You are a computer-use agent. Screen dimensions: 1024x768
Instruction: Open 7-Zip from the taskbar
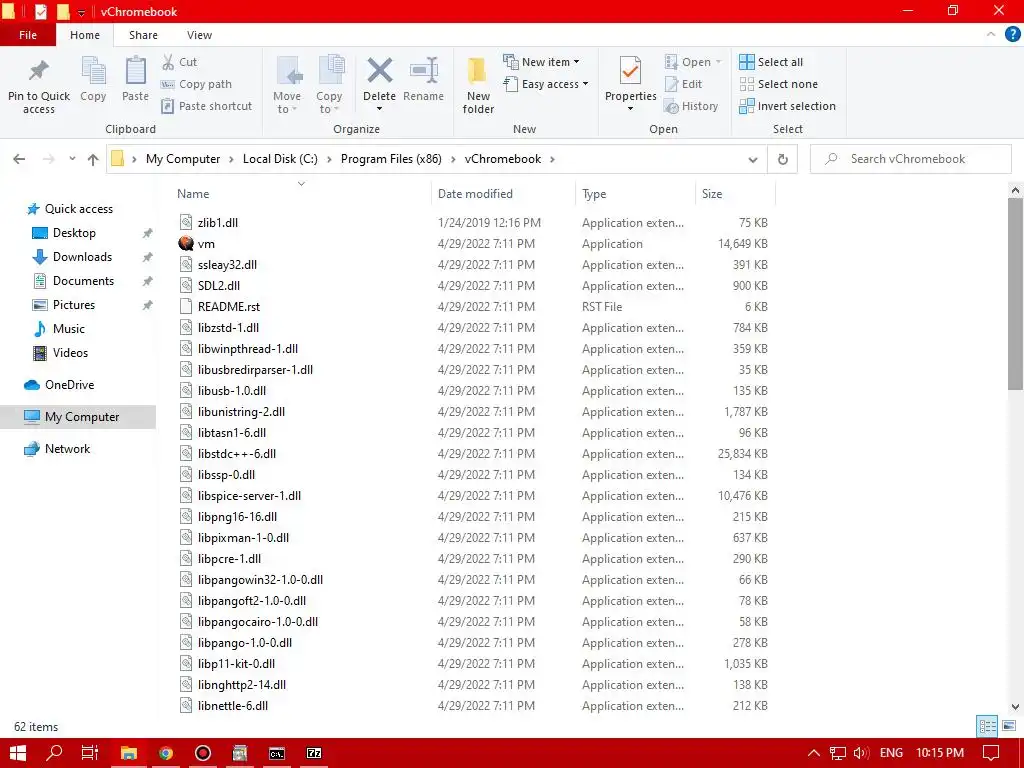tap(314, 753)
